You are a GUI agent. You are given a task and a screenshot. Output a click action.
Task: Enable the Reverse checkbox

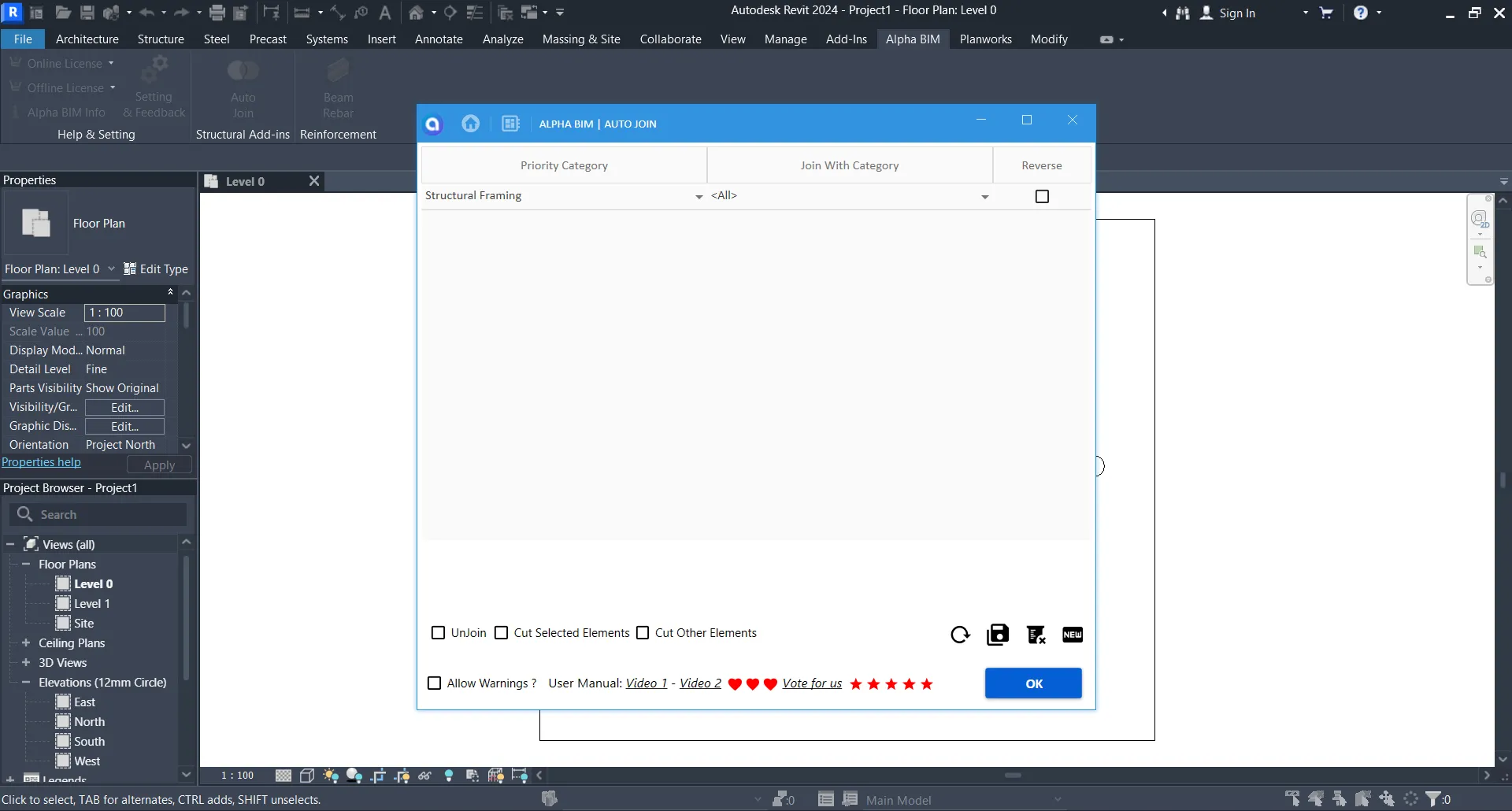[x=1042, y=196]
